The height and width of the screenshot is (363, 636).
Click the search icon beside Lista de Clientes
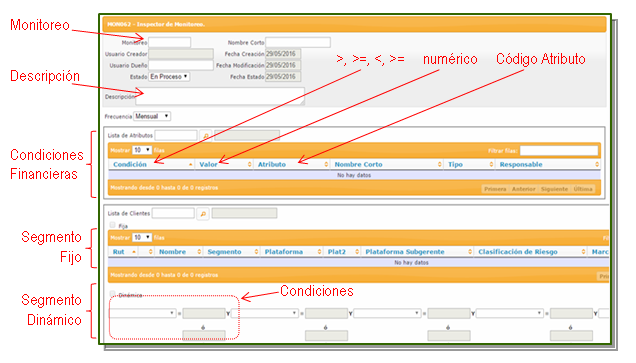203,213
